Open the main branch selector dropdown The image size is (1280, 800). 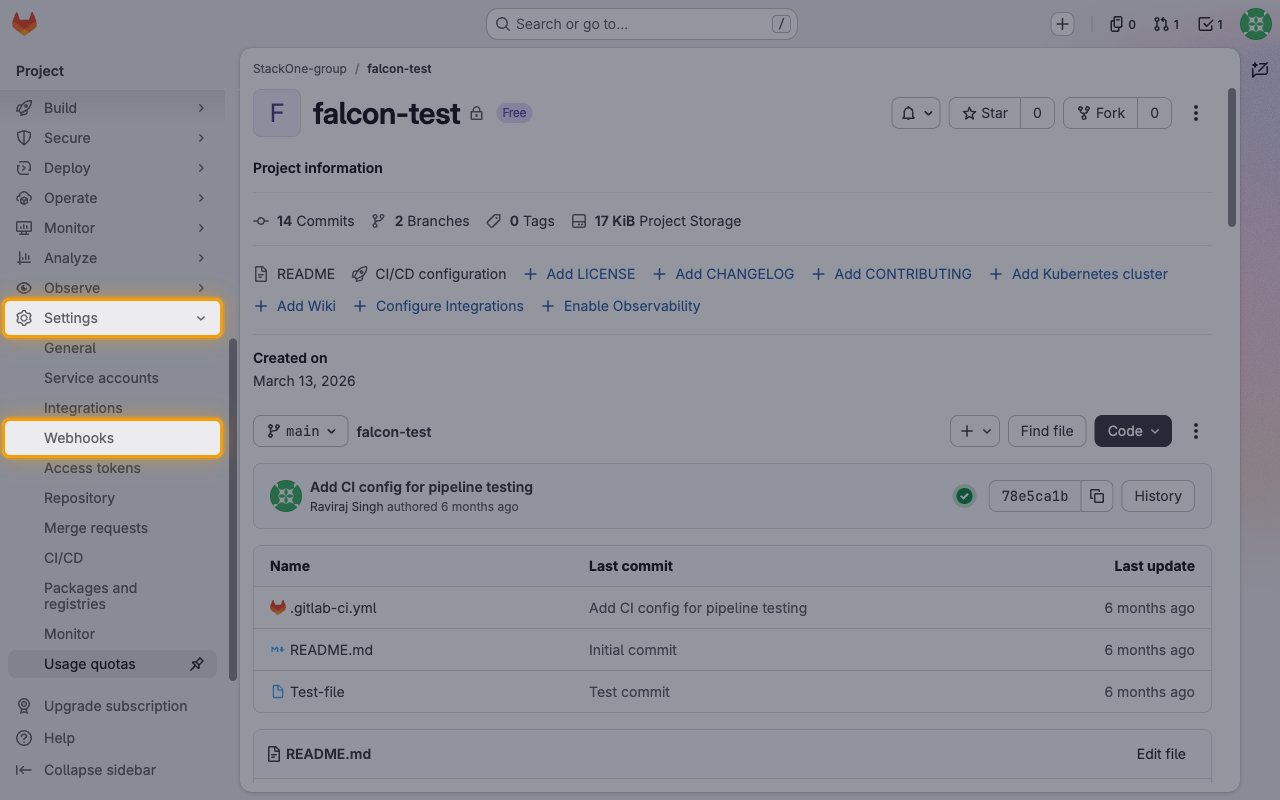[x=300, y=431]
